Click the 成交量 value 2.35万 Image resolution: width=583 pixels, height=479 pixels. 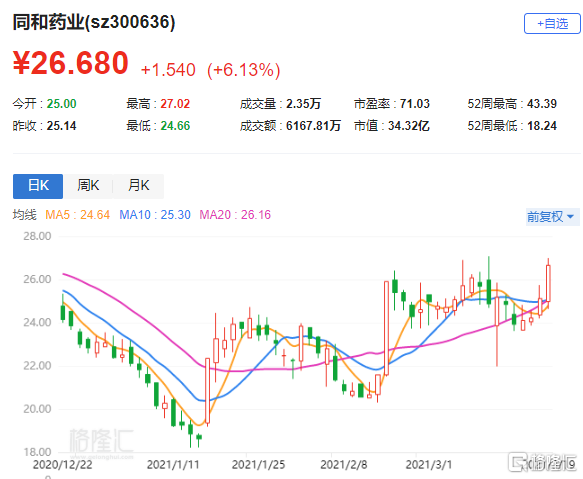tap(303, 104)
